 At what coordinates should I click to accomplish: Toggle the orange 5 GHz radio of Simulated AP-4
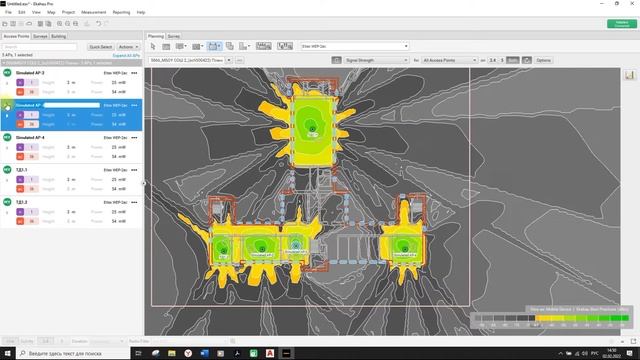[x=20, y=156]
